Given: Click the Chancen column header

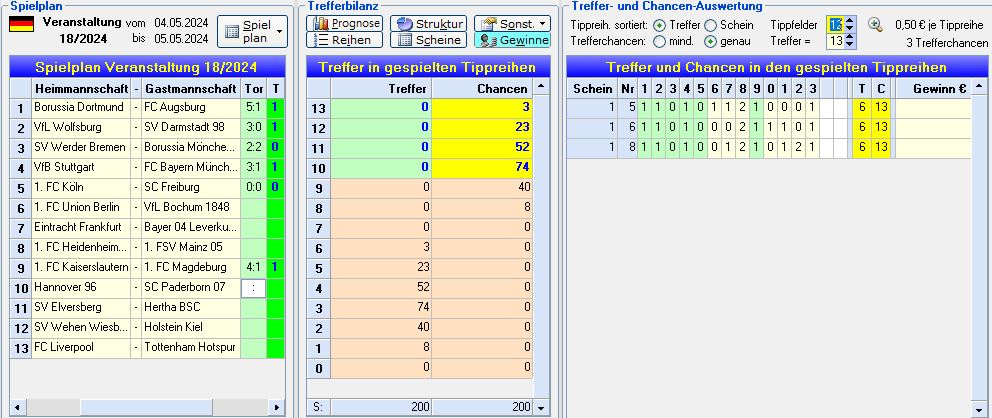Looking at the screenshot, I should pos(483,89).
